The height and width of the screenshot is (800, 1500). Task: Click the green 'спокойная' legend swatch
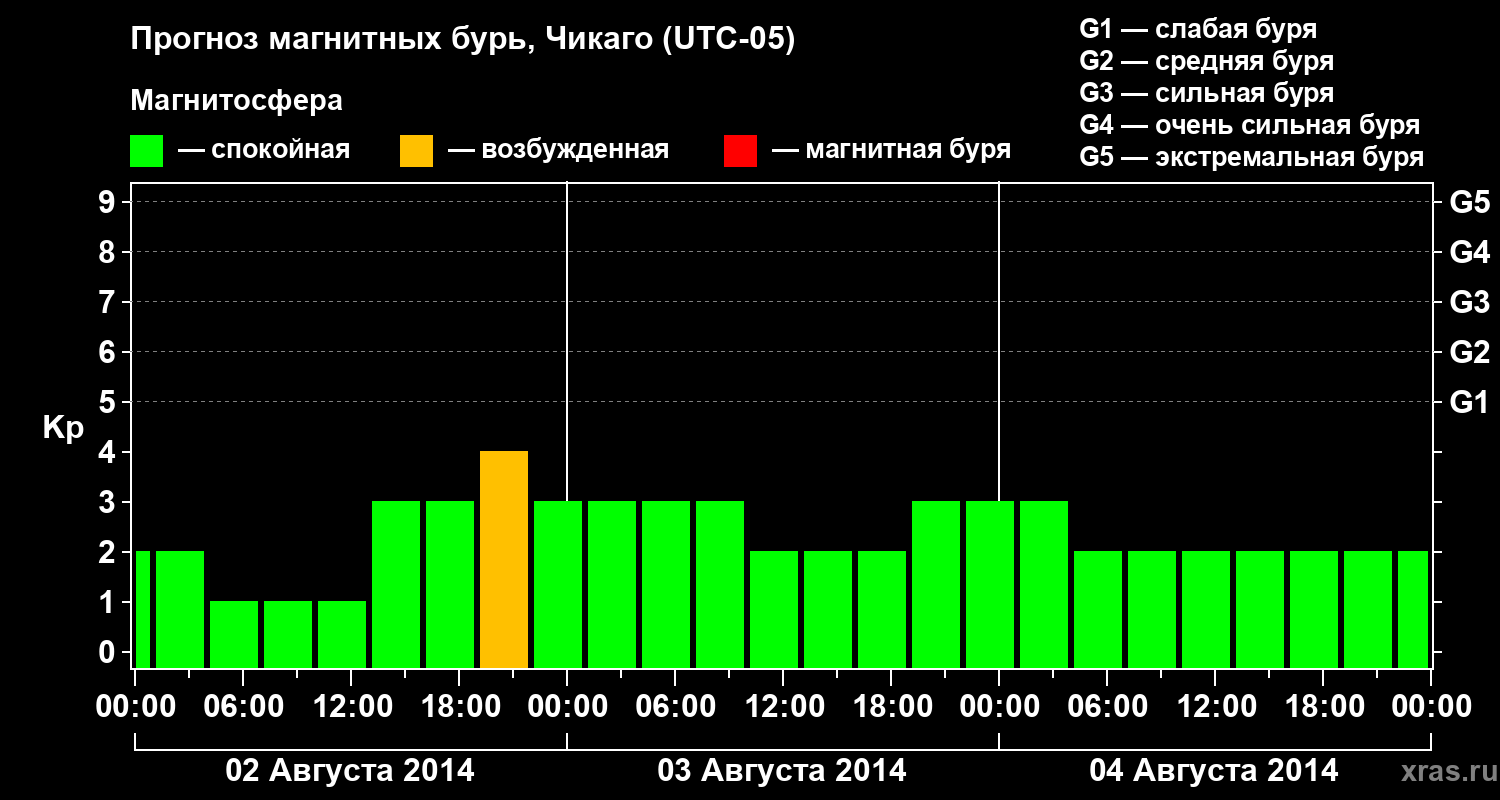tap(147, 151)
